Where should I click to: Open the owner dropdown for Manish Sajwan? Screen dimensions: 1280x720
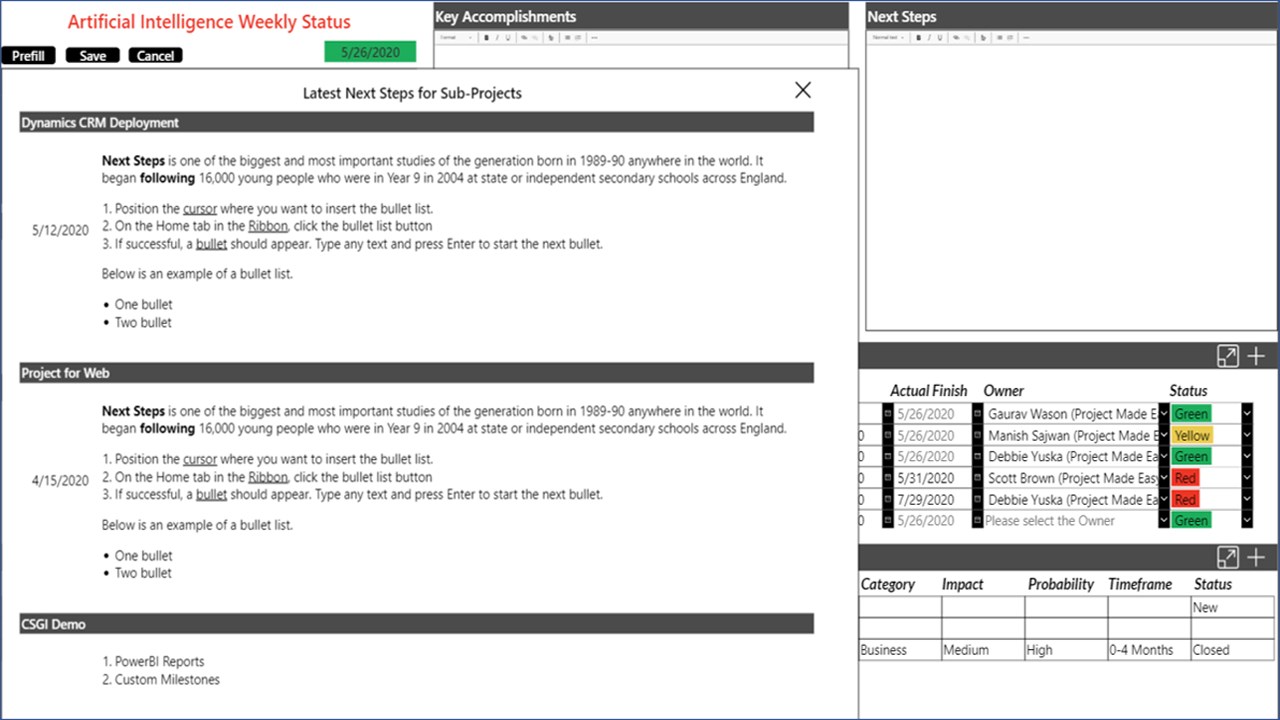tap(1164, 436)
